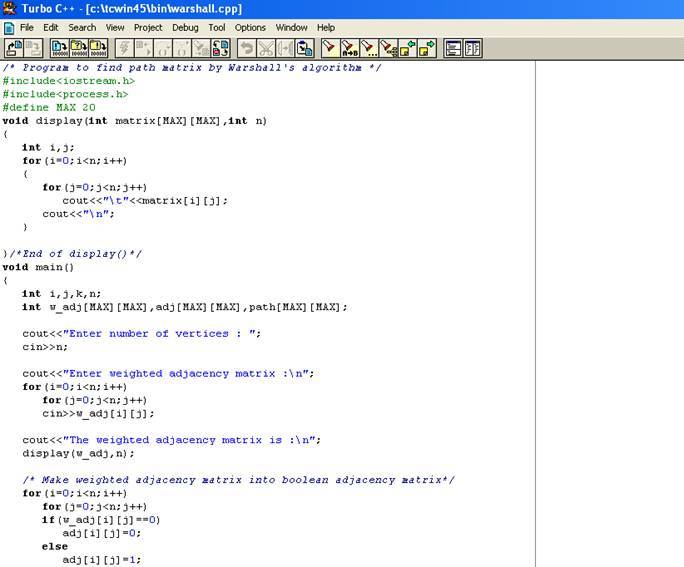Click the 'Enter weighted adjacency matrix' line
The width and height of the screenshot is (684, 567).
[x=168, y=374]
